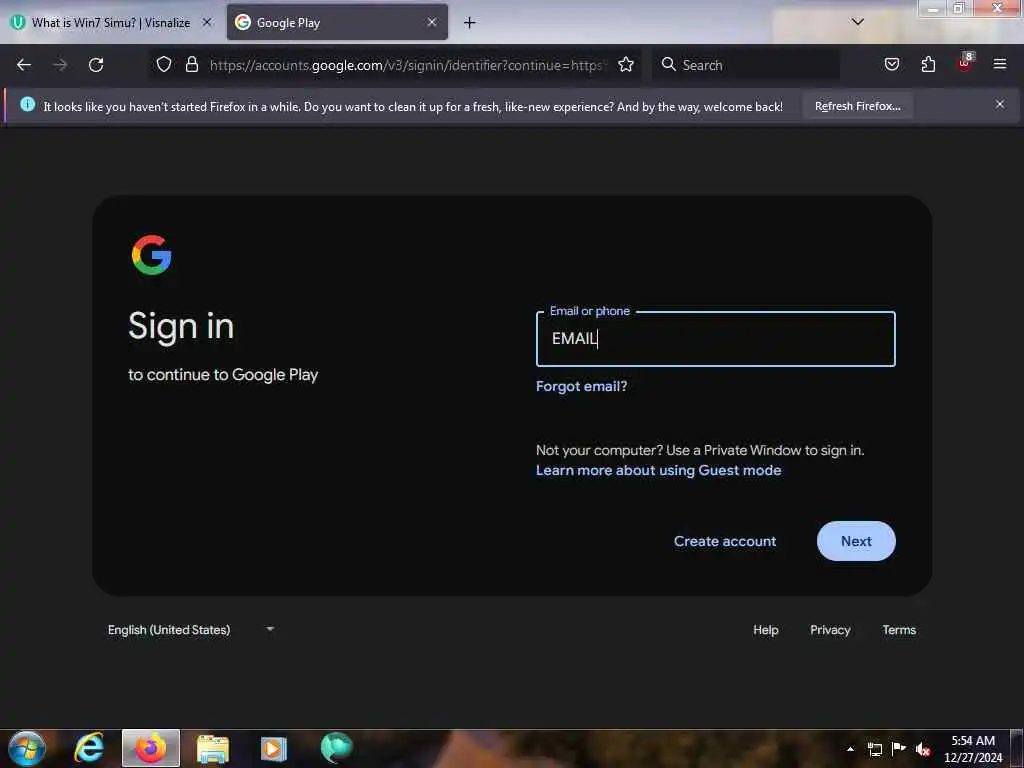
Task: Click the Google G logo
Action: (152, 255)
